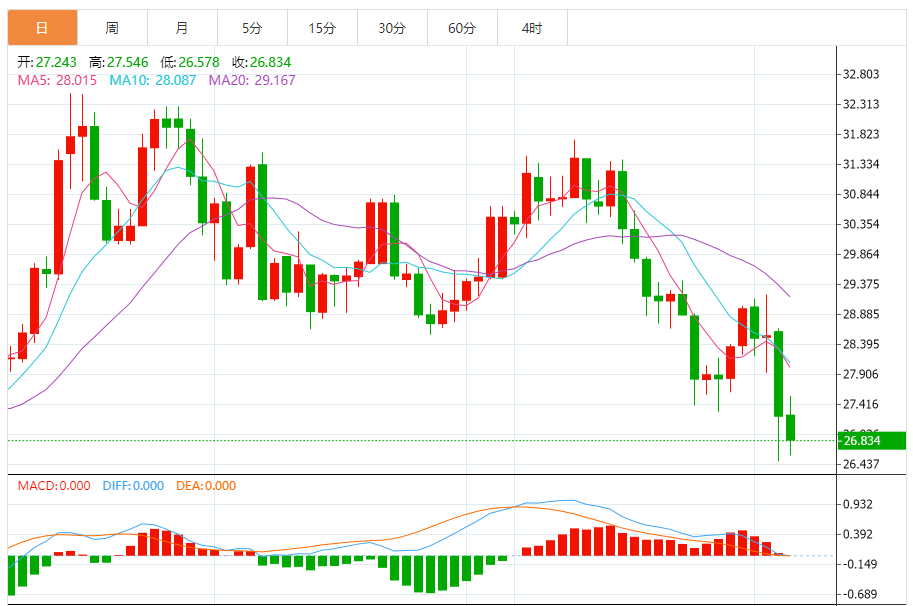Viewport: 913px width, 606px height.
Task: Click the 29.375 price axis label
Action: pos(861,284)
